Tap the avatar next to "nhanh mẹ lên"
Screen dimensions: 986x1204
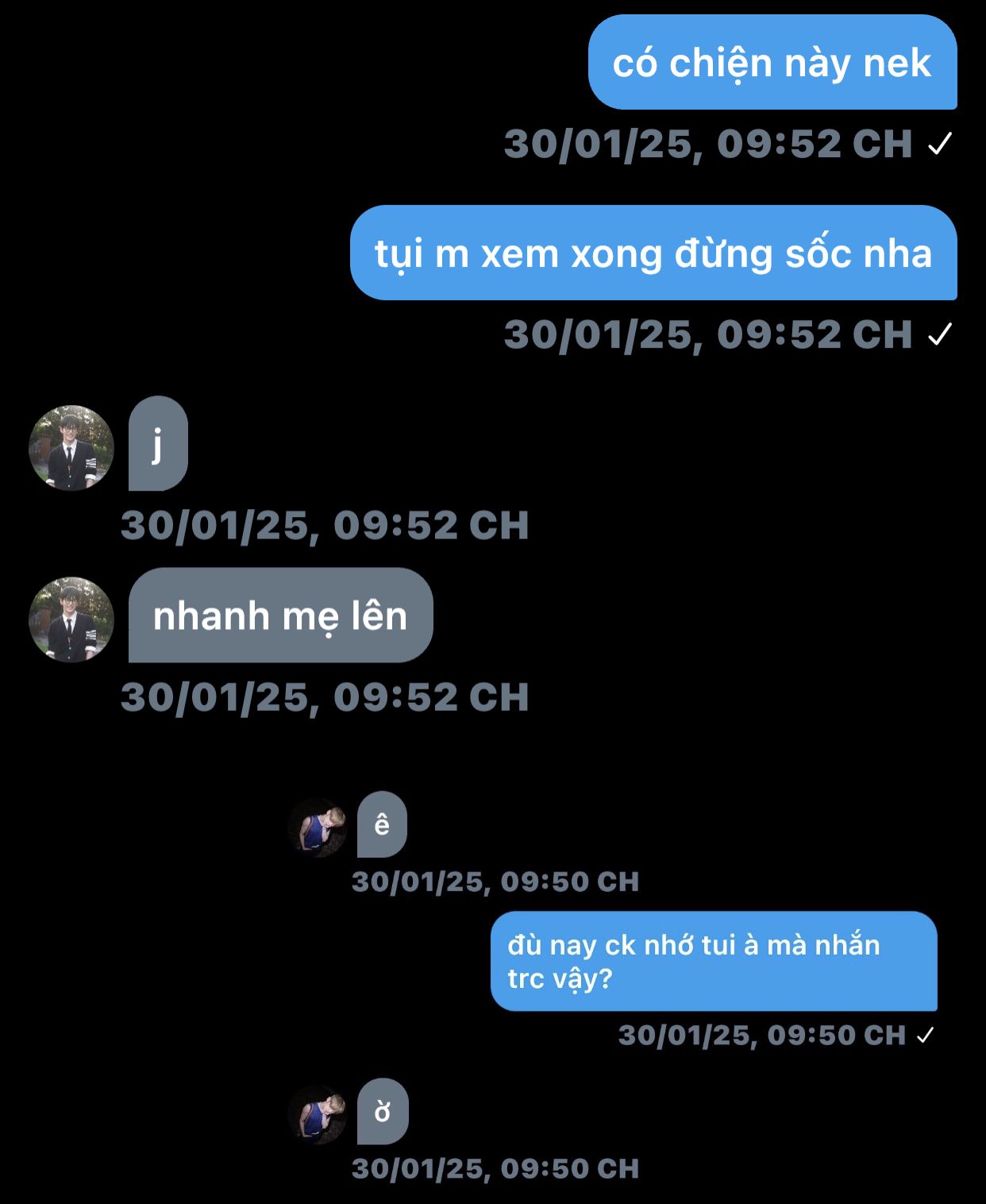pyautogui.click(x=71, y=619)
